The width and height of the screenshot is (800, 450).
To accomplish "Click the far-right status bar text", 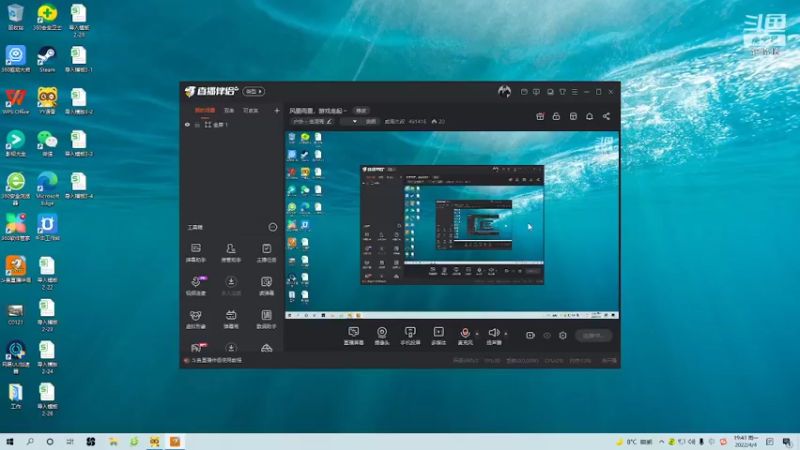I will pyautogui.click(x=609, y=361).
